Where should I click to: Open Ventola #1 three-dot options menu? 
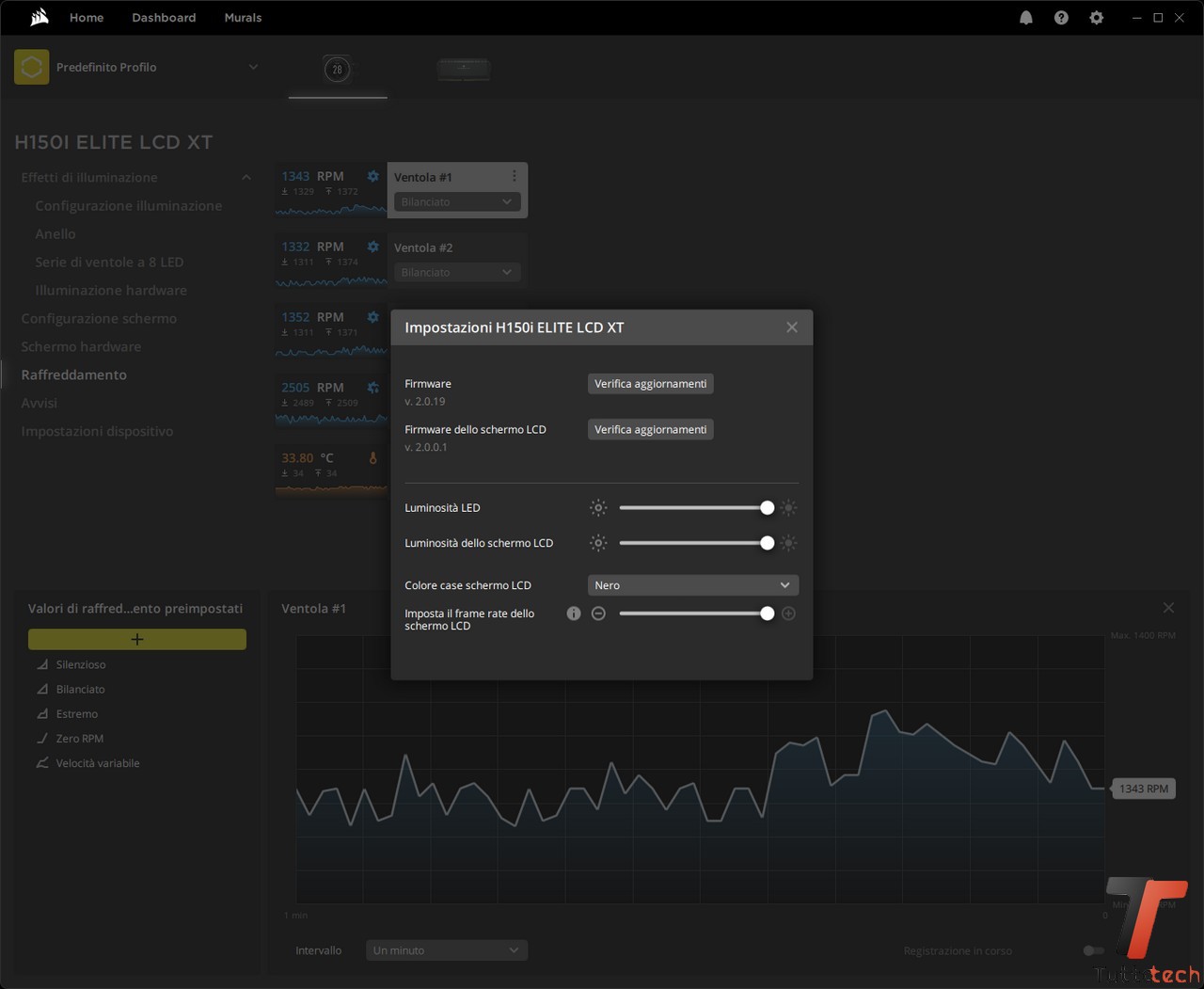point(514,176)
